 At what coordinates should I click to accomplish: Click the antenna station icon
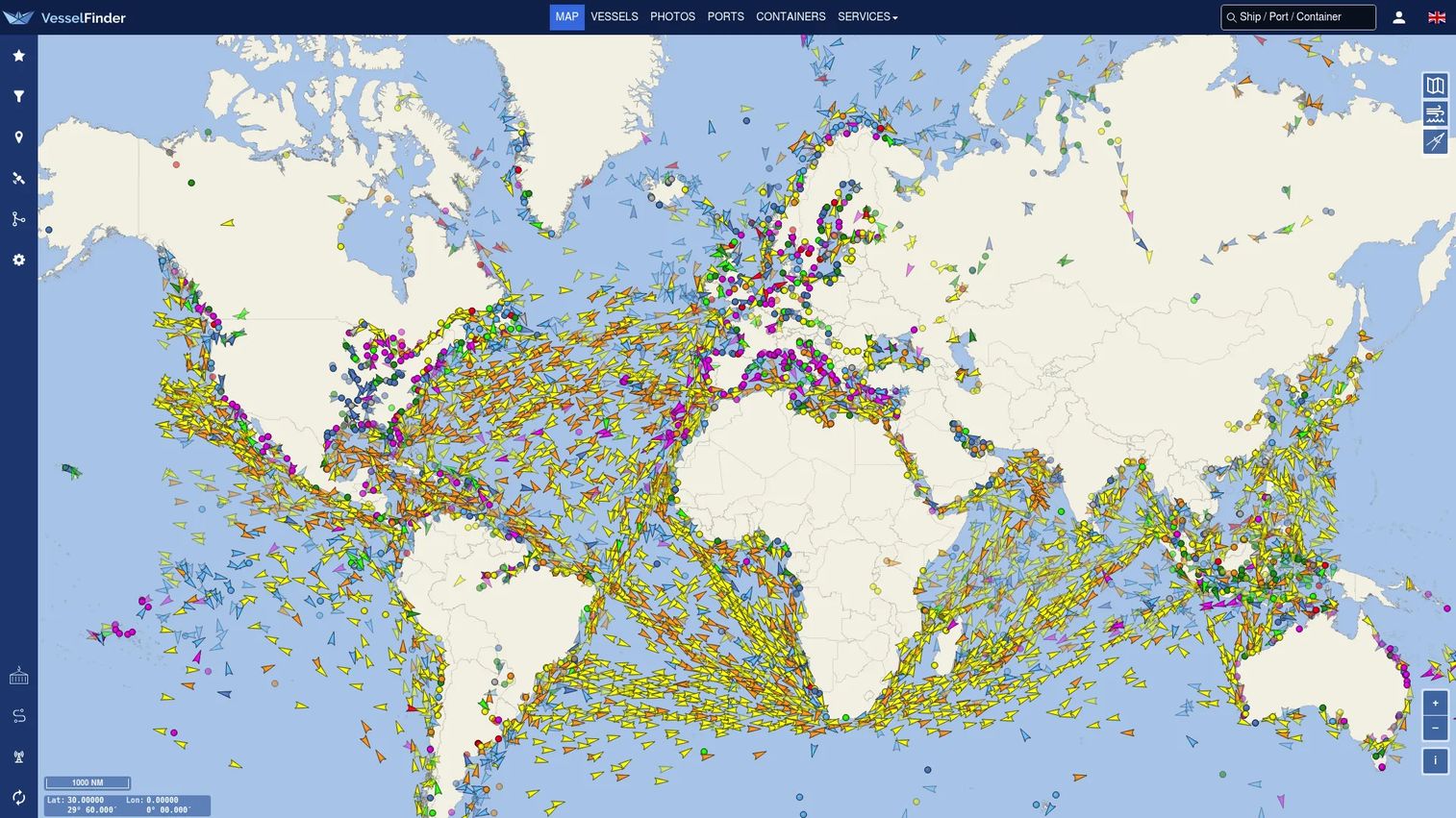pyautogui.click(x=18, y=757)
